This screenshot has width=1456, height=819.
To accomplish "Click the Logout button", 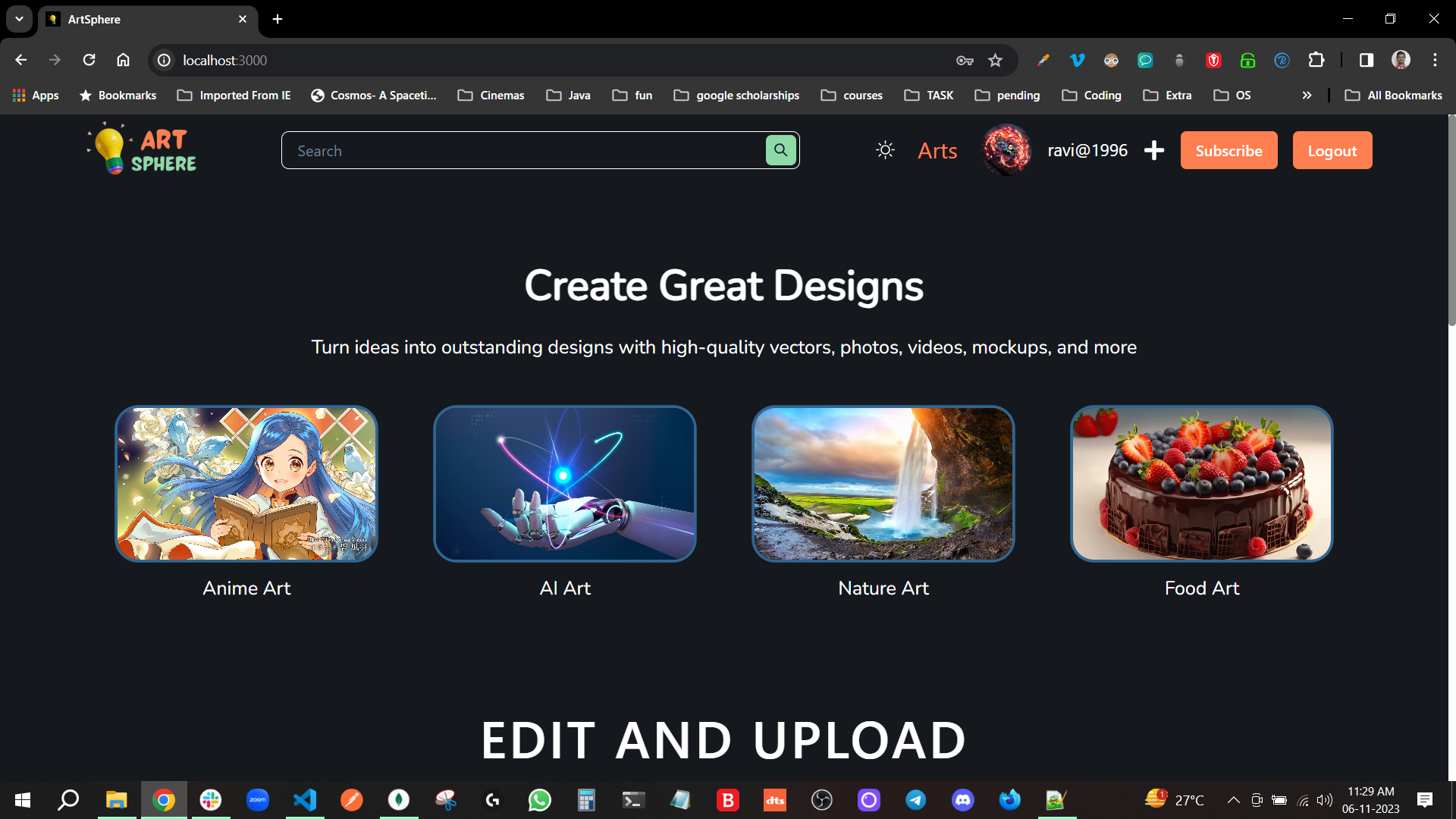I will coord(1333,150).
